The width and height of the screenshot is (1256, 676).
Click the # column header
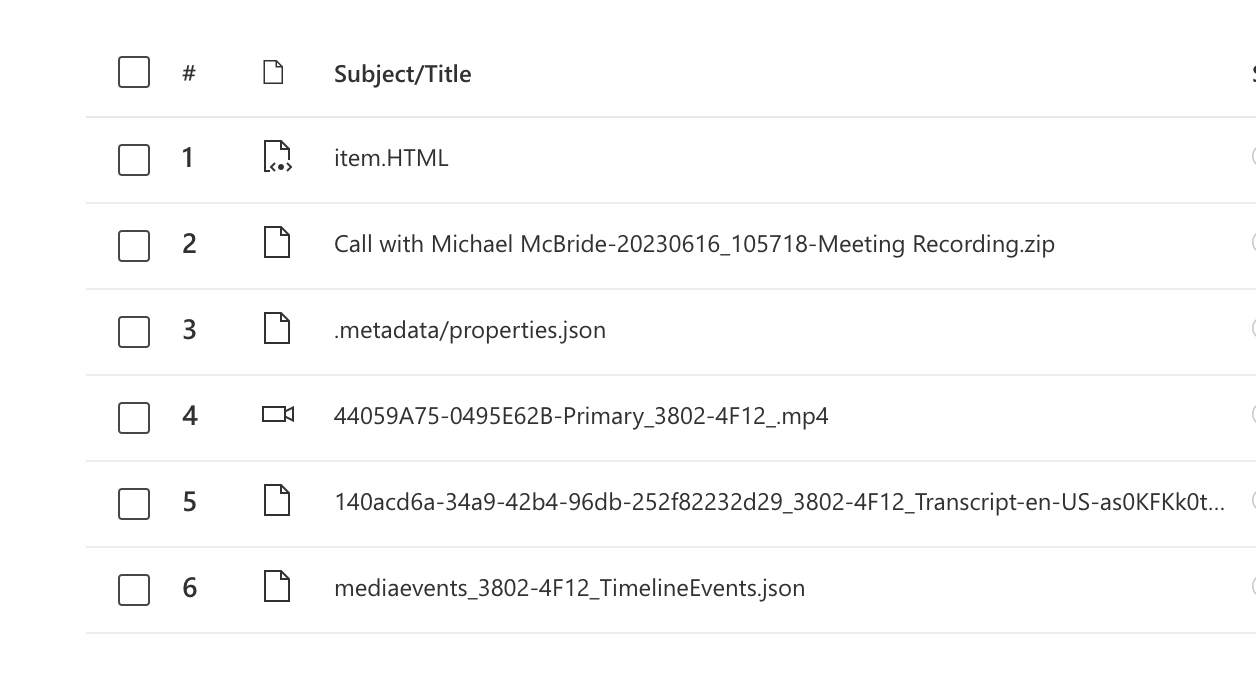click(188, 74)
